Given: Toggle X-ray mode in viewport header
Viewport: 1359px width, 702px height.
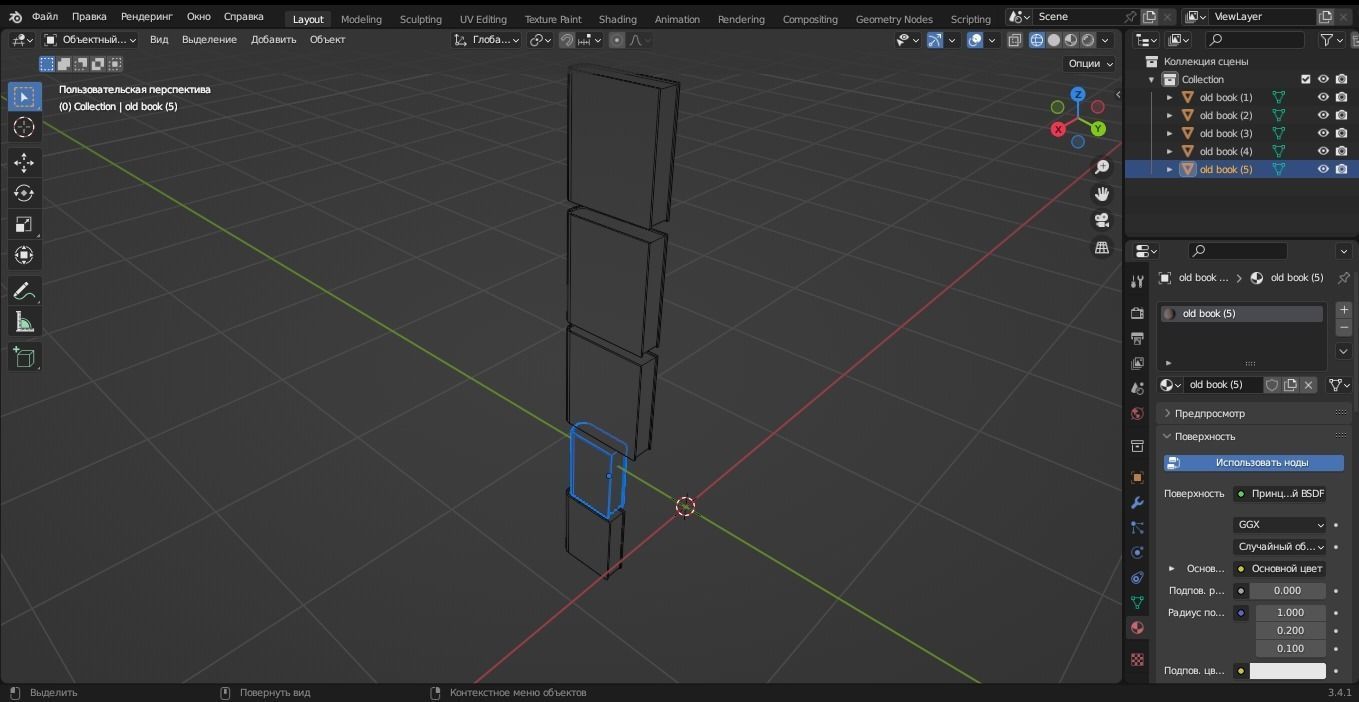Looking at the screenshot, I should (1015, 40).
